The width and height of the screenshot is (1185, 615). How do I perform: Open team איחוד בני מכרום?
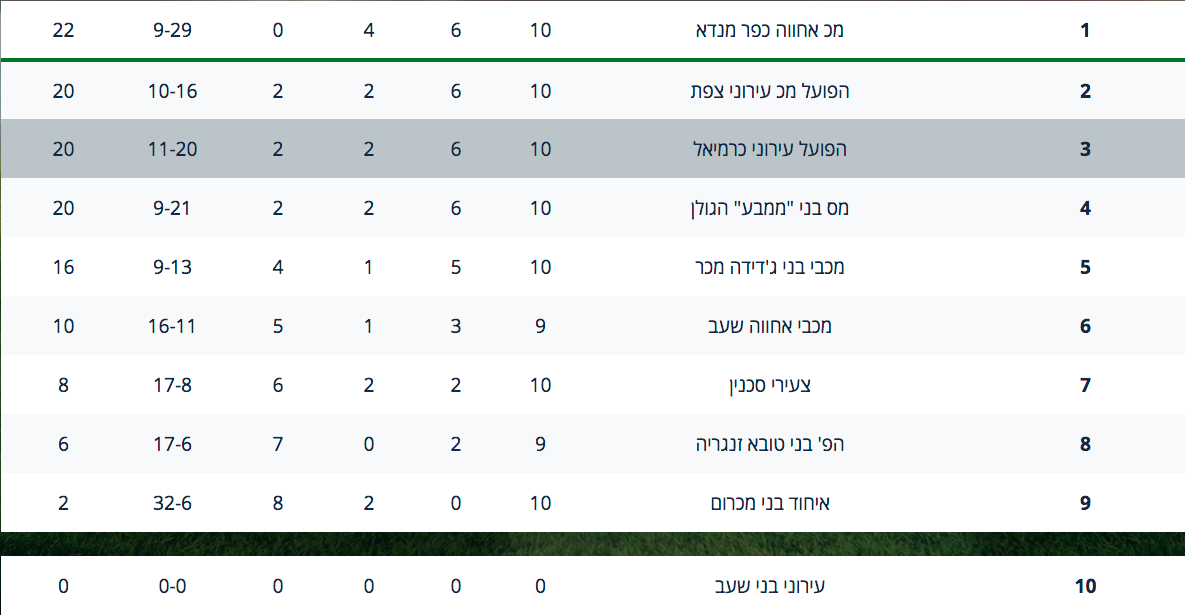point(769,503)
